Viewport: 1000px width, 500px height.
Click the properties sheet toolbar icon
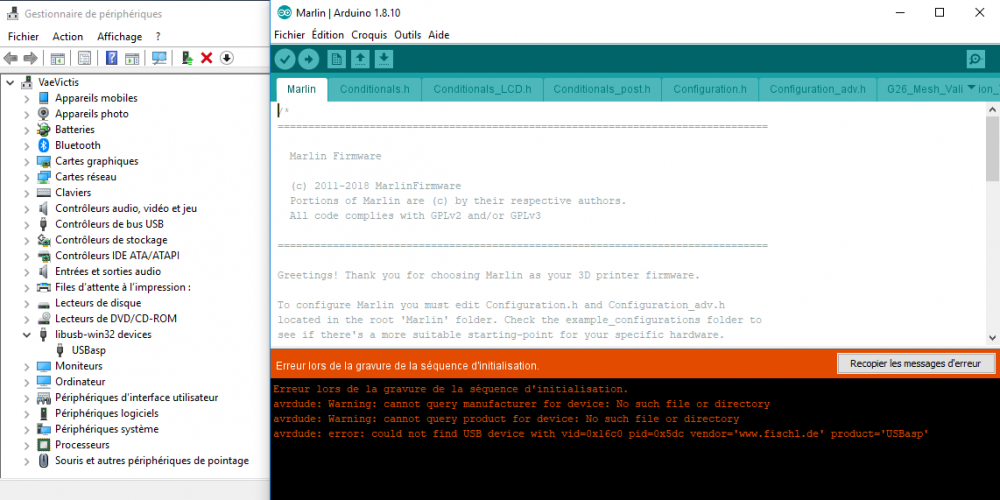tap(84, 58)
